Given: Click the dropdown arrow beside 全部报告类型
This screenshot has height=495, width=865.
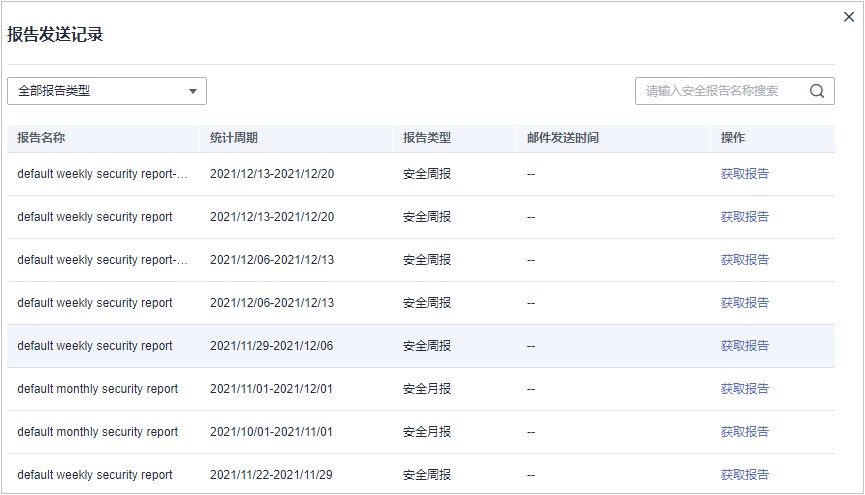Looking at the screenshot, I should coord(193,91).
